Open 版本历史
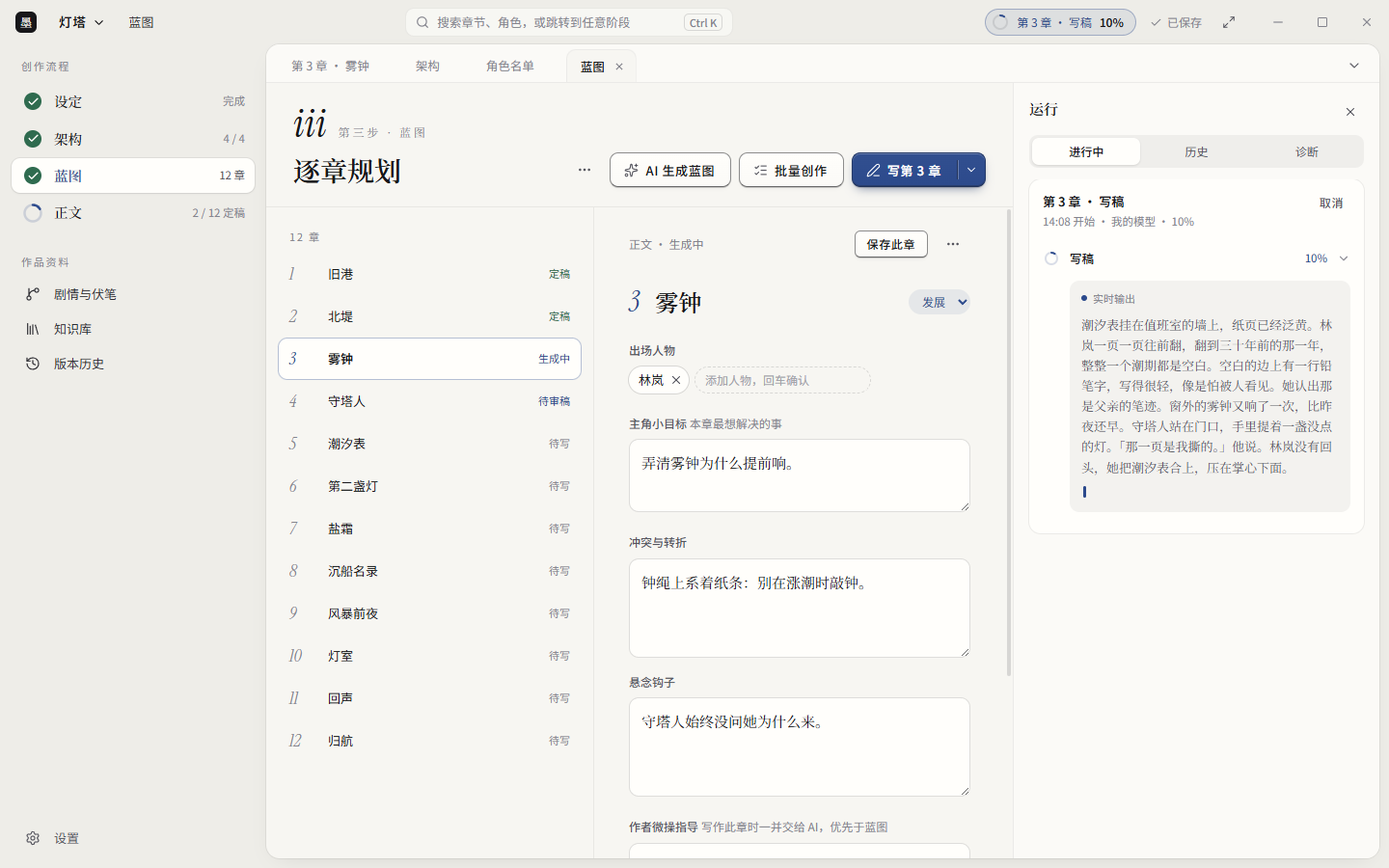Image resolution: width=1389 pixels, height=868 pixels. click(x=133, y=364)
